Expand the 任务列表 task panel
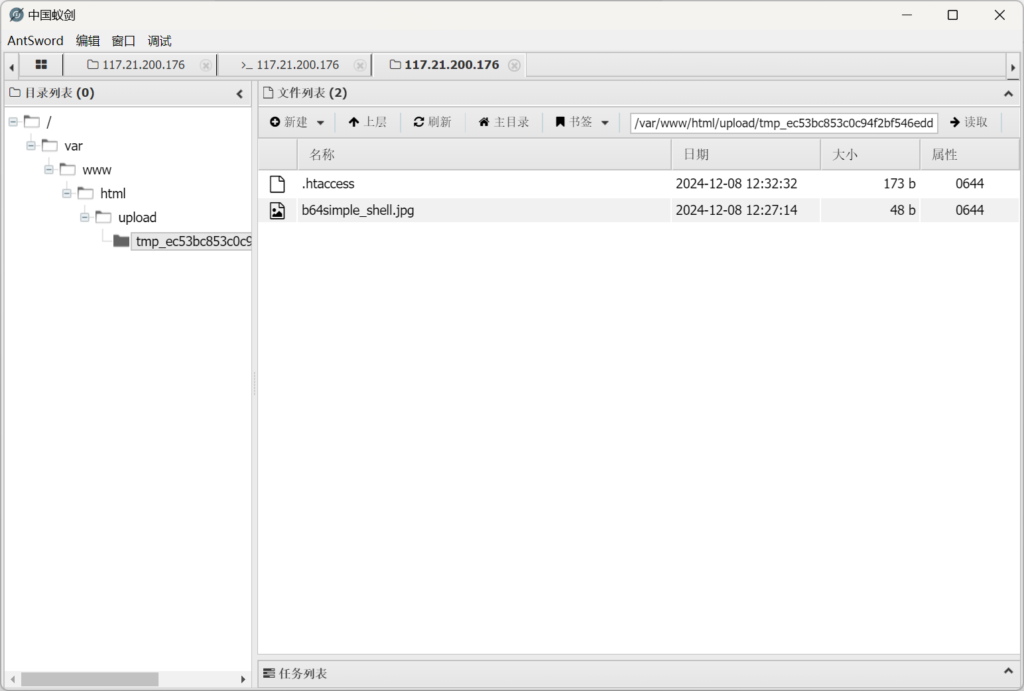The image size is (1024, 691). 1008,673
